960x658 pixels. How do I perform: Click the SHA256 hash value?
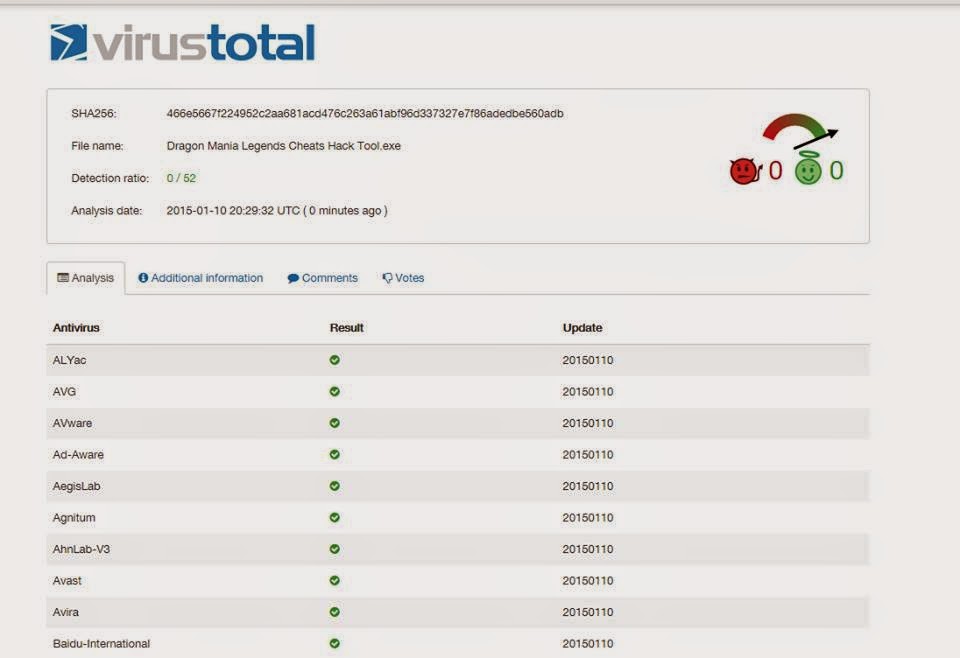[x=365, y=113]
